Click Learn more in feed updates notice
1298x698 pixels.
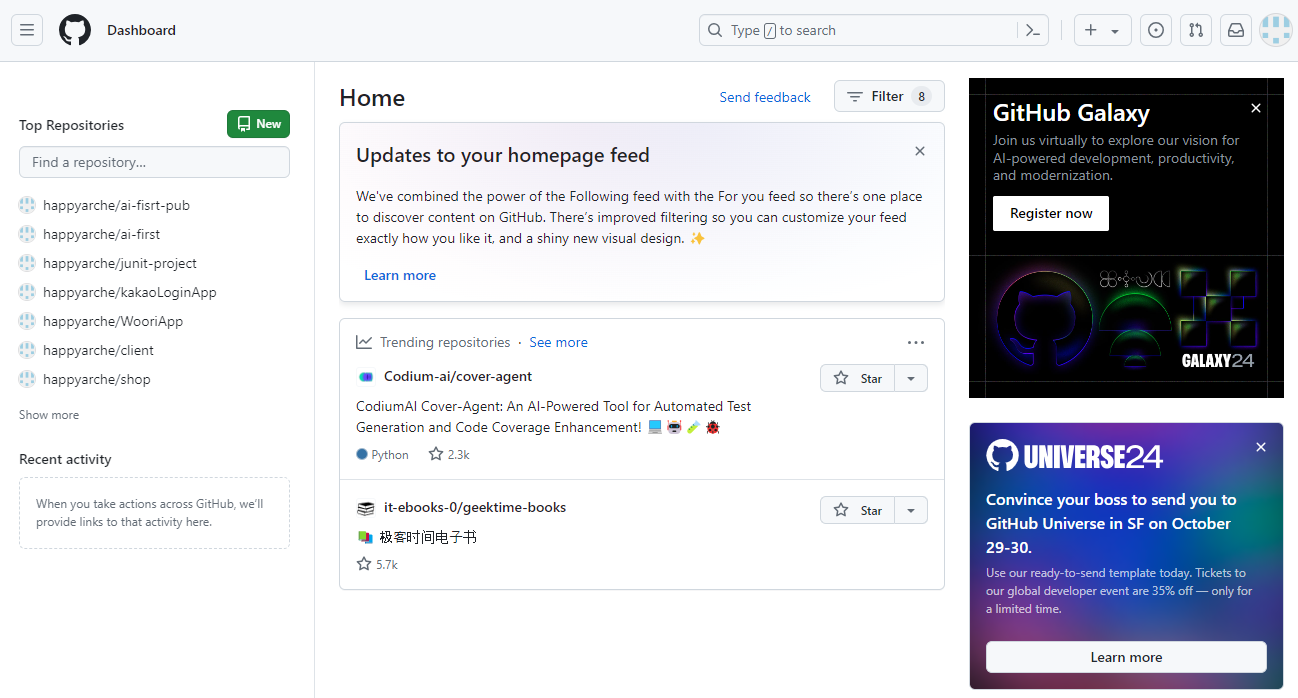(400, 275)
